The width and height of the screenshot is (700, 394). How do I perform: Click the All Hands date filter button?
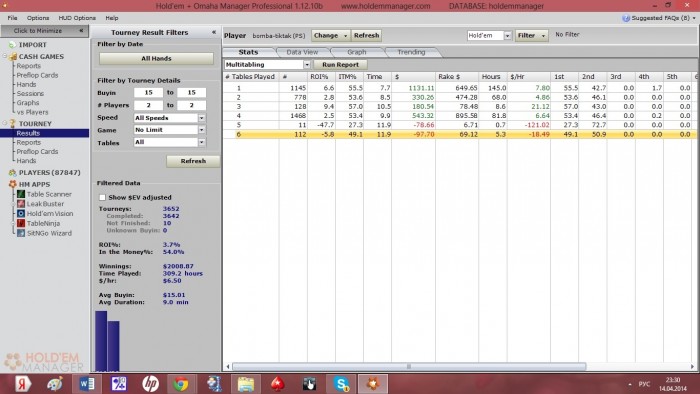(156, 58)
